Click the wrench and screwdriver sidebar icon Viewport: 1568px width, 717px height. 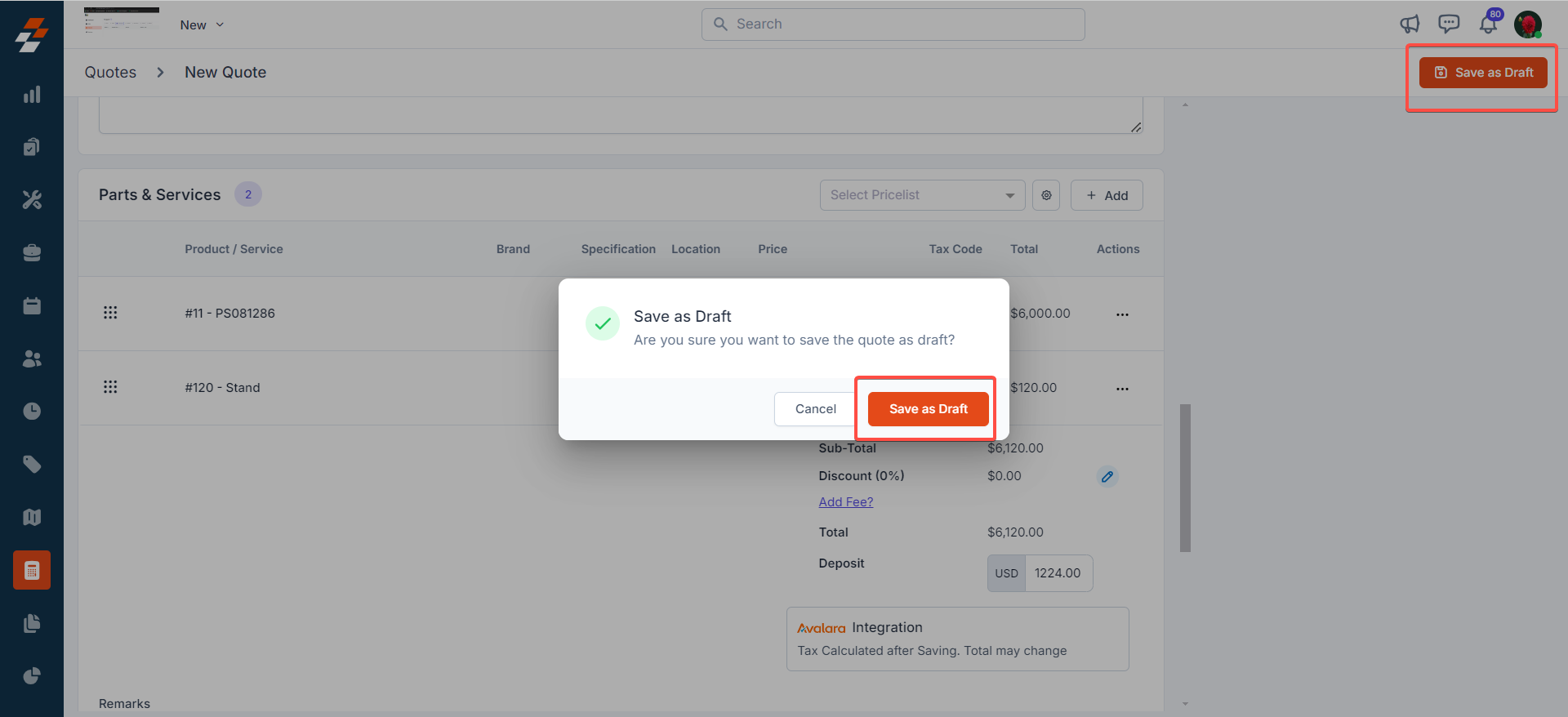click(x=32, y=200)
